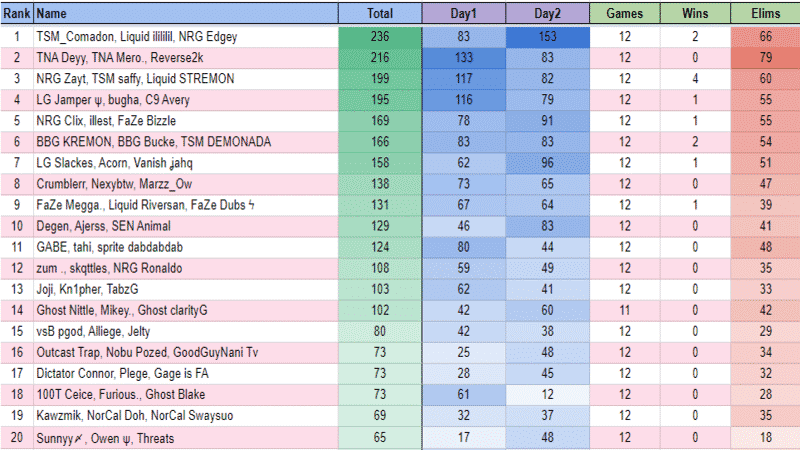Screen dimensions: 800x450
Task: Click Total cell showing 216
Action: 380,58
